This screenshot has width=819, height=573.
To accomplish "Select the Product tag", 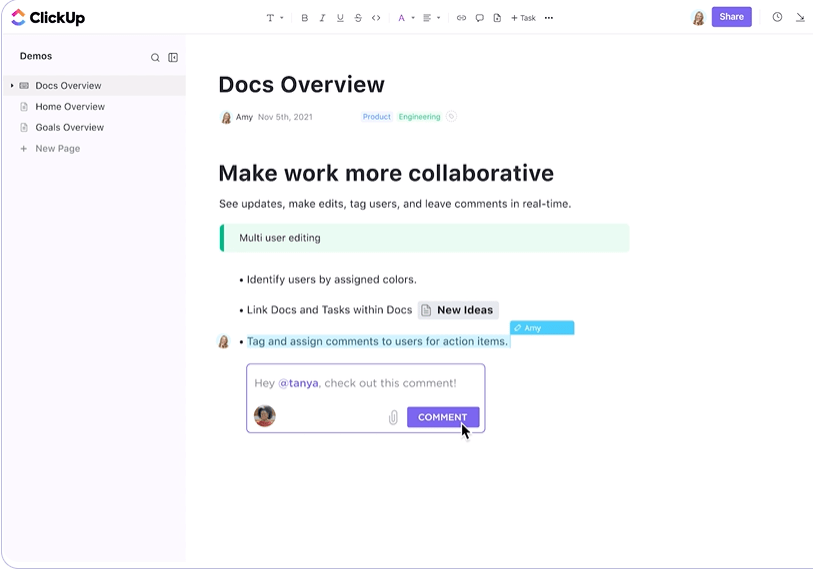I will pos(377,116).
